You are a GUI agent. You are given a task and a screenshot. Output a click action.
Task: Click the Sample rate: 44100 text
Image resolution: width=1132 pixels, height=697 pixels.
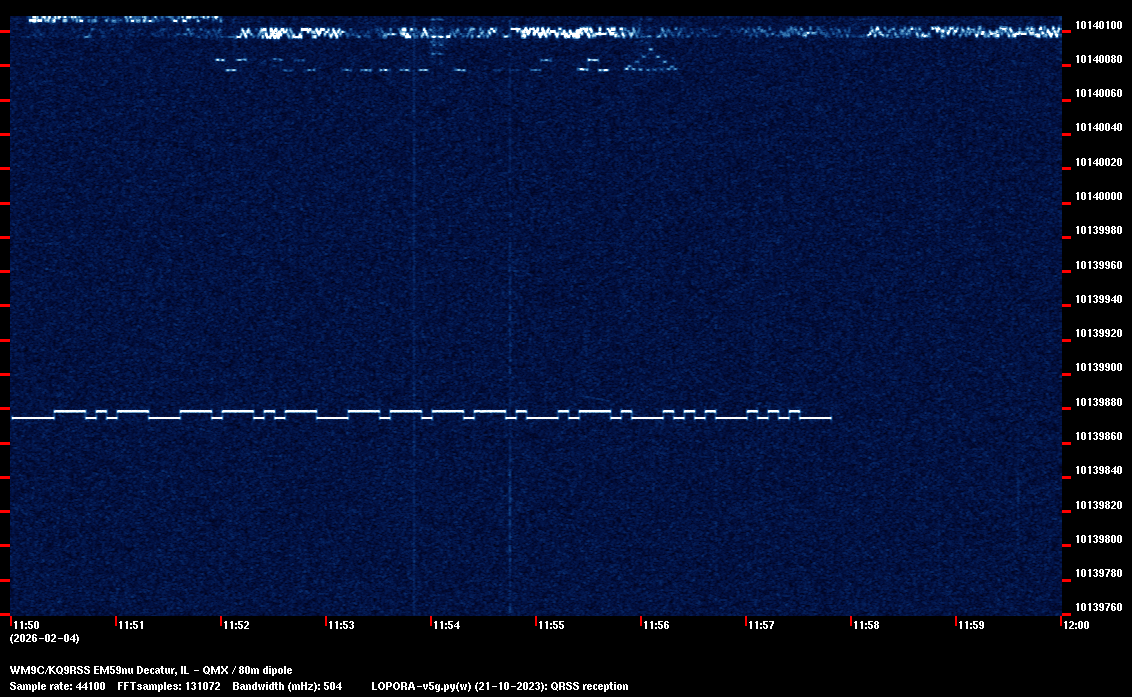coord(57,686)
